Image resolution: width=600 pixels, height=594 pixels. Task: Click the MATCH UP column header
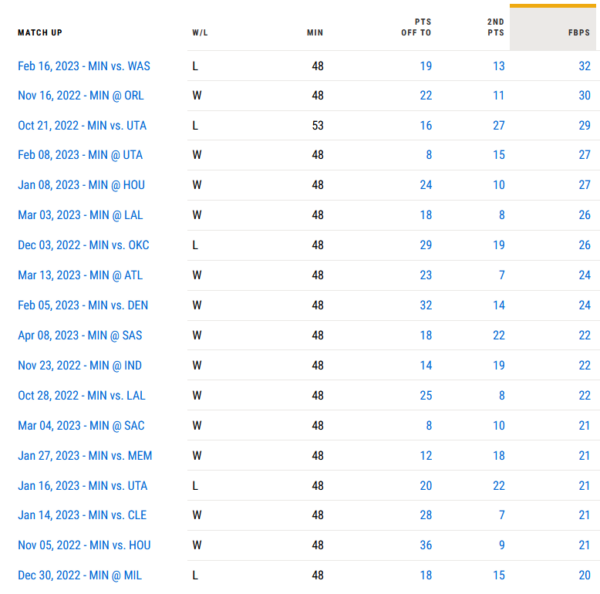(x=40, y=32)
